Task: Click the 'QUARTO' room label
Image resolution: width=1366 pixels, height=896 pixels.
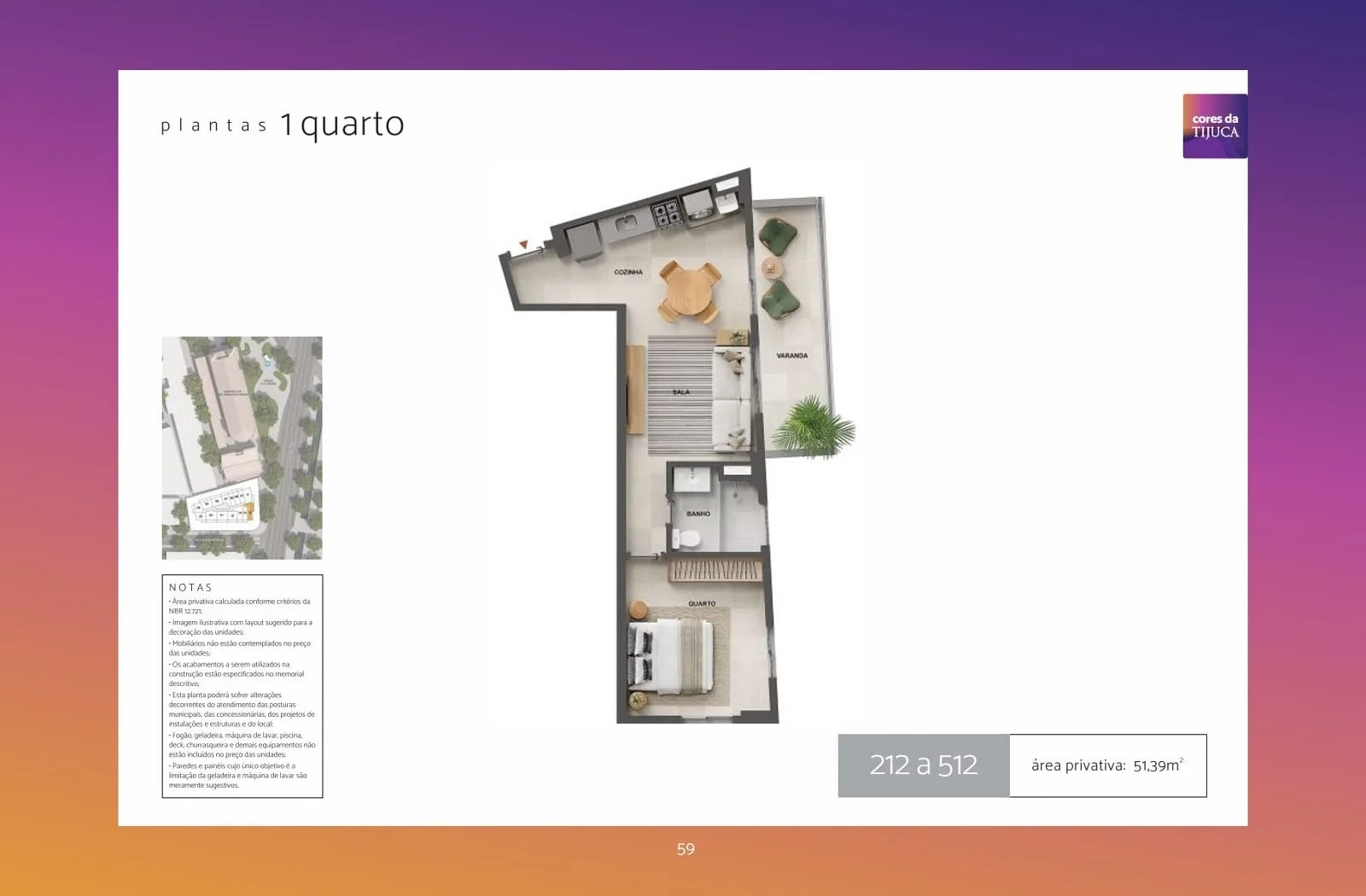Action: (x=702, y=603)
